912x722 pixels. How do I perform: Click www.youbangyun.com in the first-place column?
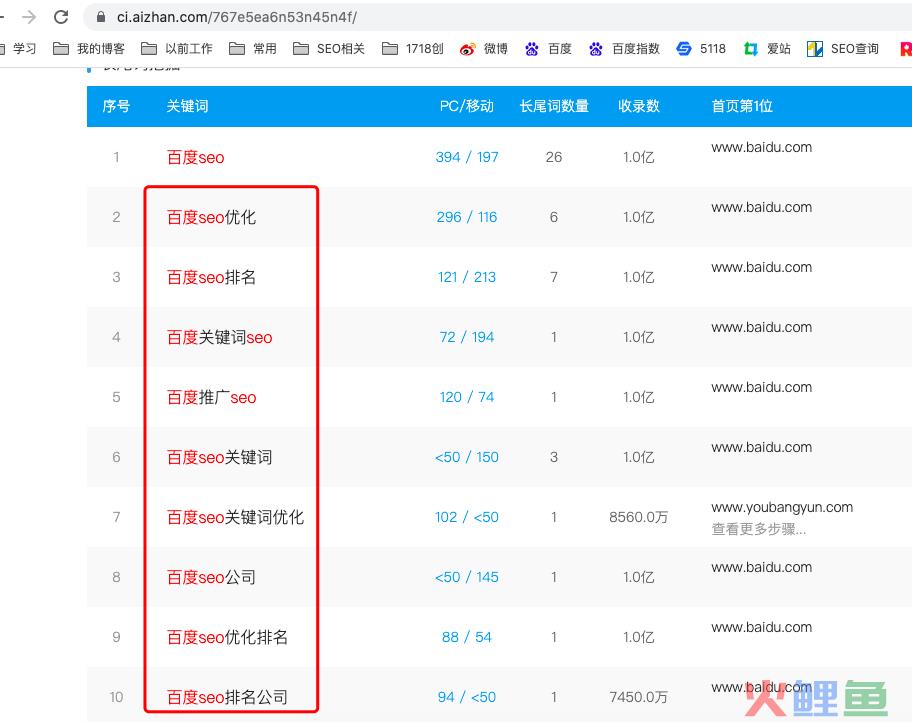782,507
